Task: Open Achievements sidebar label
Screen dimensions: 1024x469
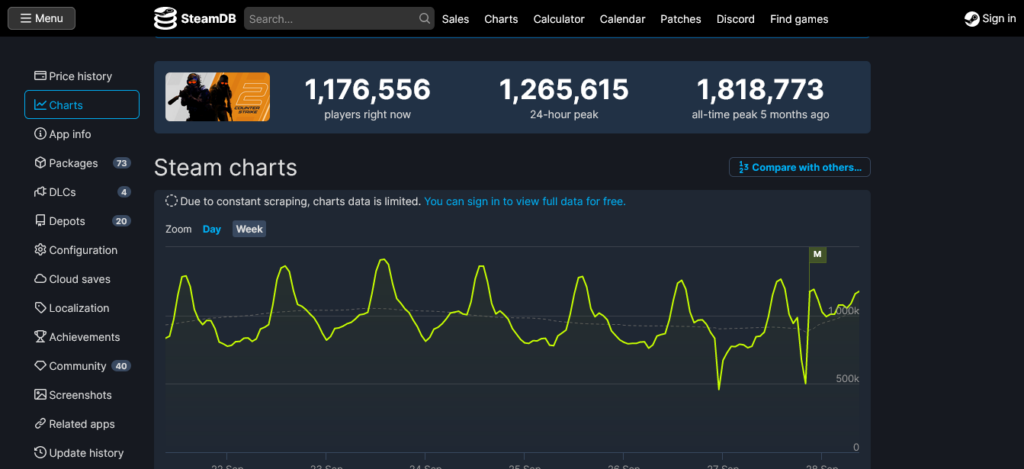Action: (84, 337)
